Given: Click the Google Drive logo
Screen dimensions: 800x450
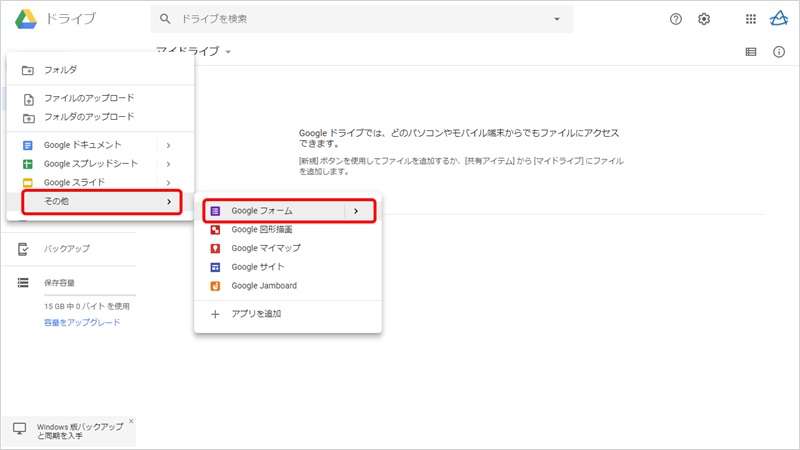Looking at the screenshot, I should [x=26, y=19].
